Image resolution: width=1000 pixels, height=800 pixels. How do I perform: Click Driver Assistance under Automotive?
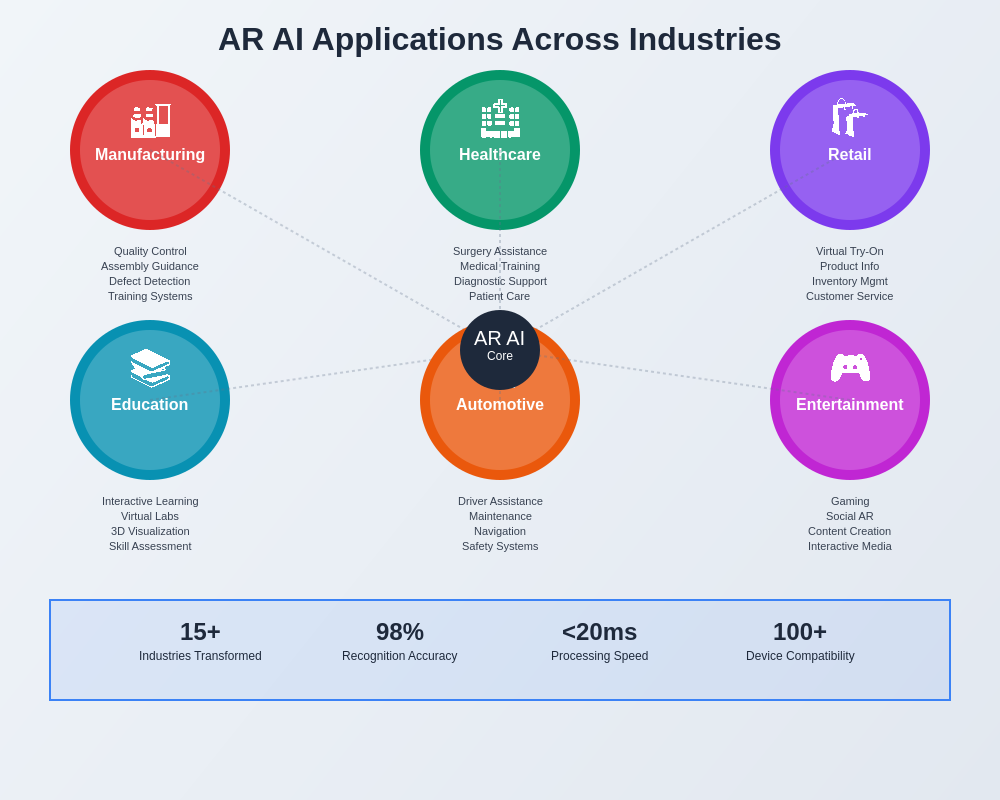pos(500,501)
